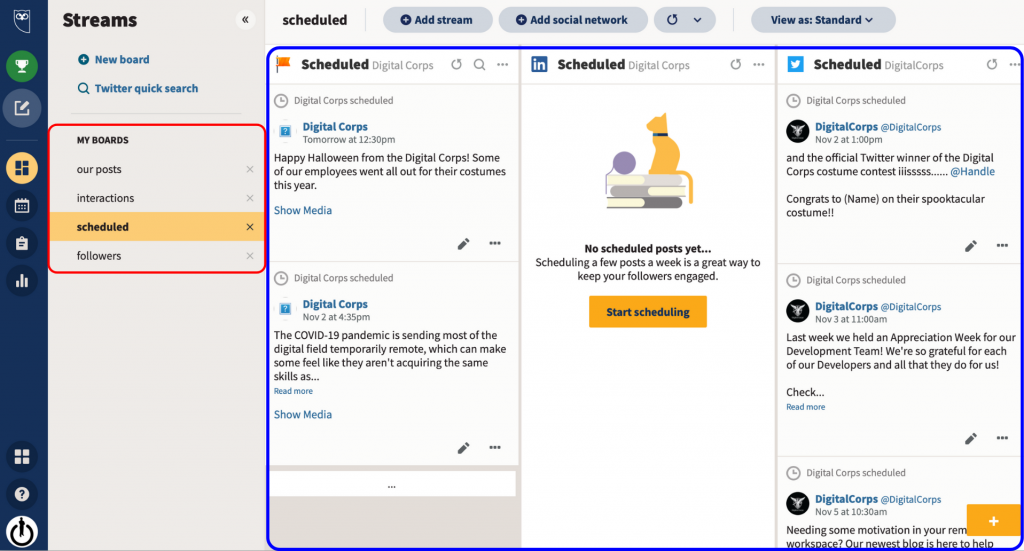Open the calendar planner icon in sidebar
The width and height of the screenshot is (1024, 551).
point(22,206)
